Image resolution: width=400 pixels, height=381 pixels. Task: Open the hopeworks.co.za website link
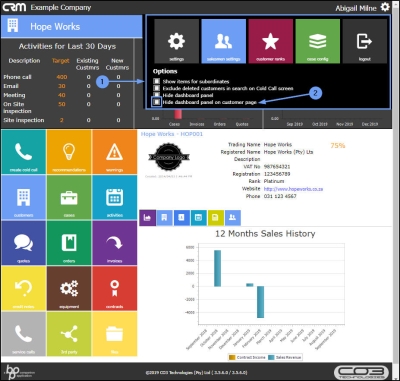click(x=293, y=189)
